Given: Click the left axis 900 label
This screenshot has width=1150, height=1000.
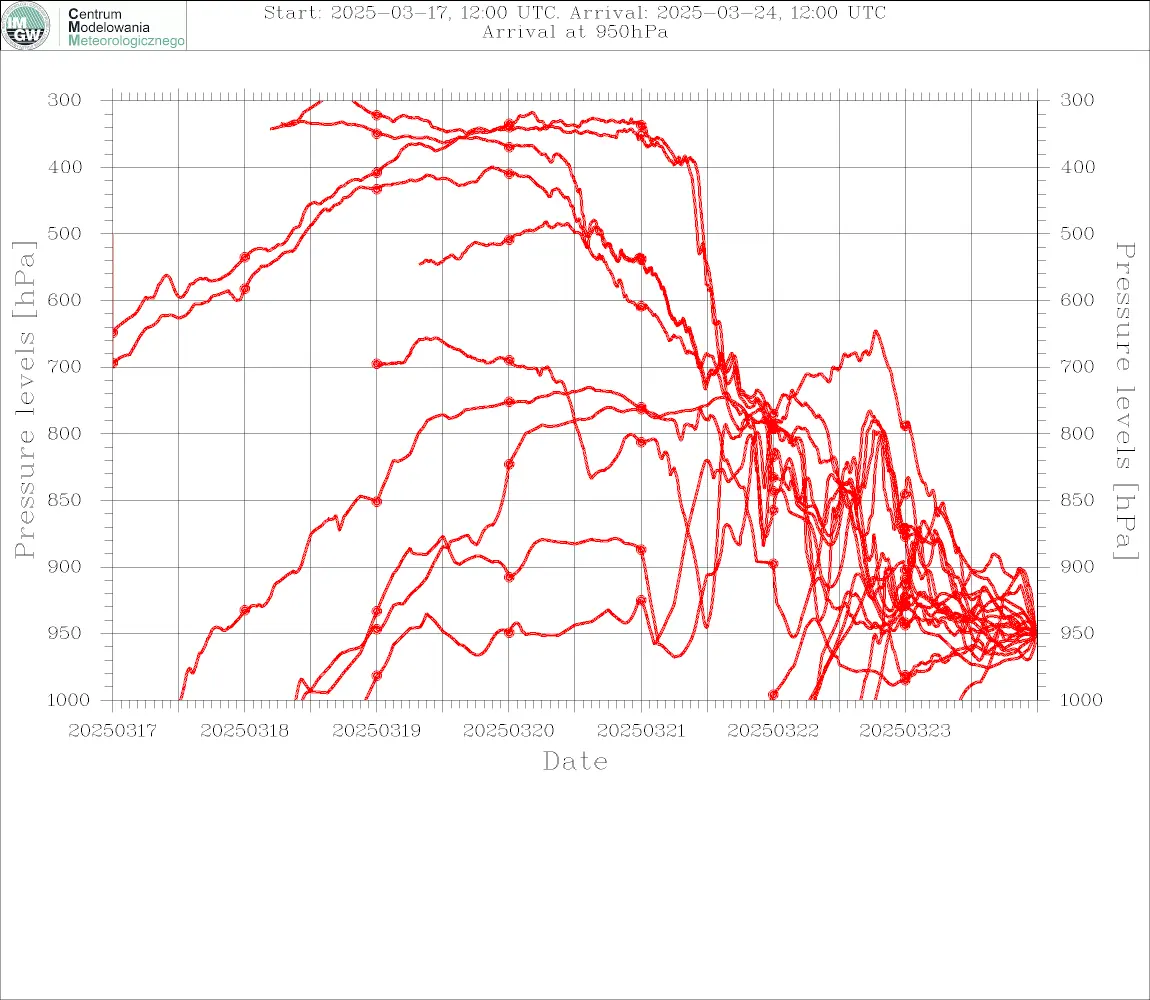Looking at the screenshot, I should 65,566.
